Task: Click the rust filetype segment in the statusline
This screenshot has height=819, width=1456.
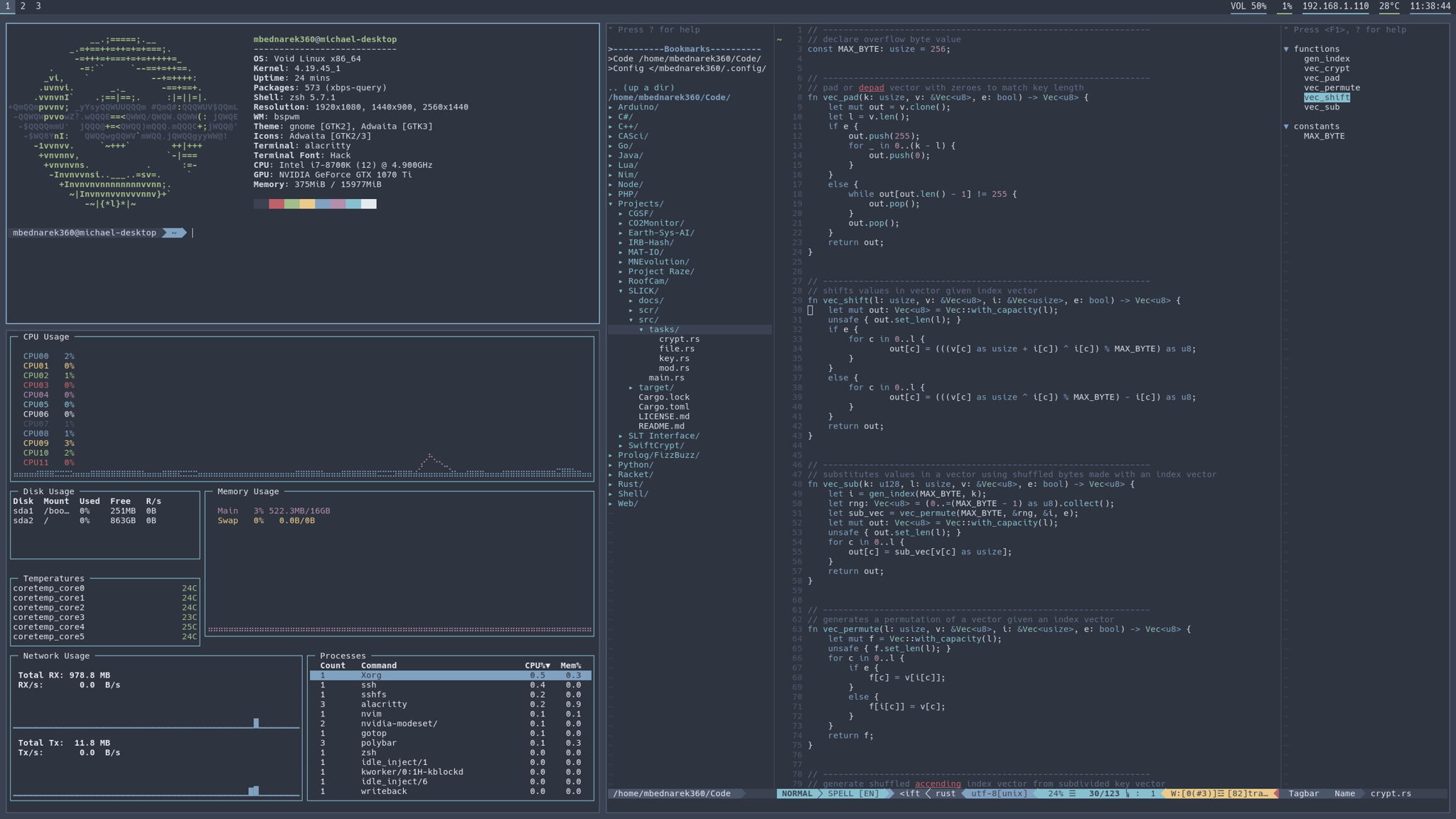Action: click(x=947, y=793)
